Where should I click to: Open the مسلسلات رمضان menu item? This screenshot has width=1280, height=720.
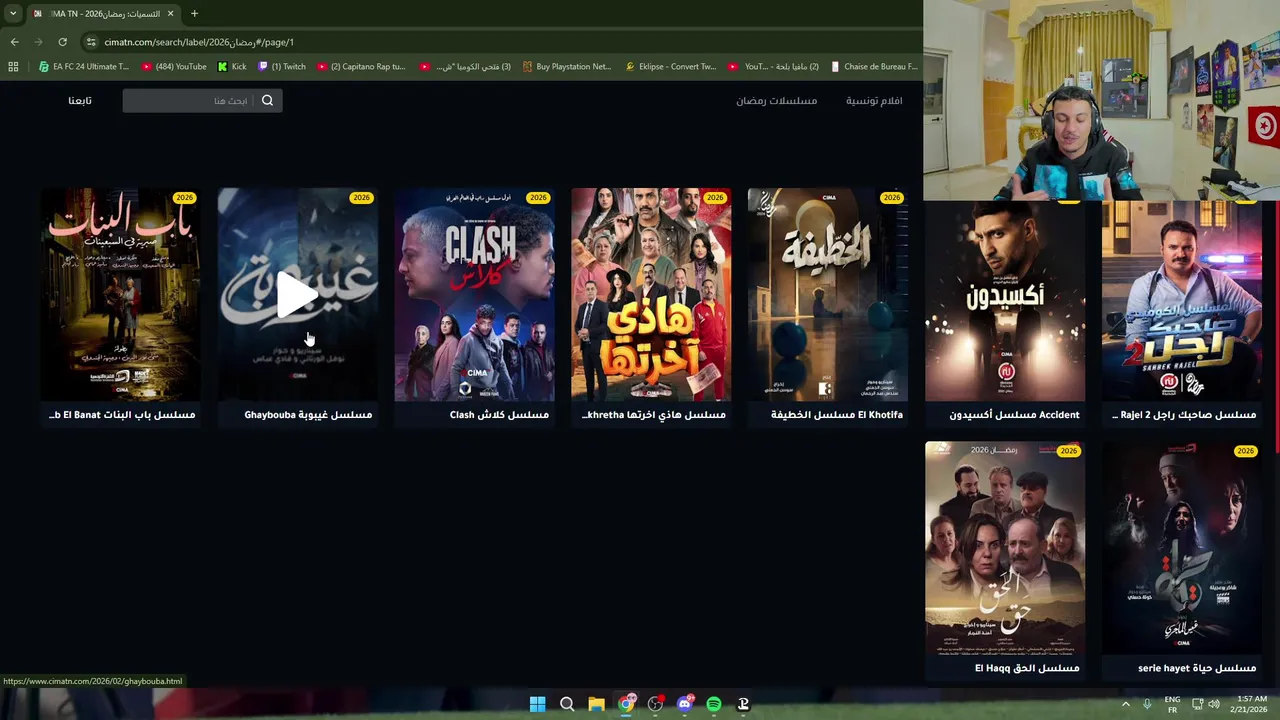pyautogui.click(x=777, y=100)
